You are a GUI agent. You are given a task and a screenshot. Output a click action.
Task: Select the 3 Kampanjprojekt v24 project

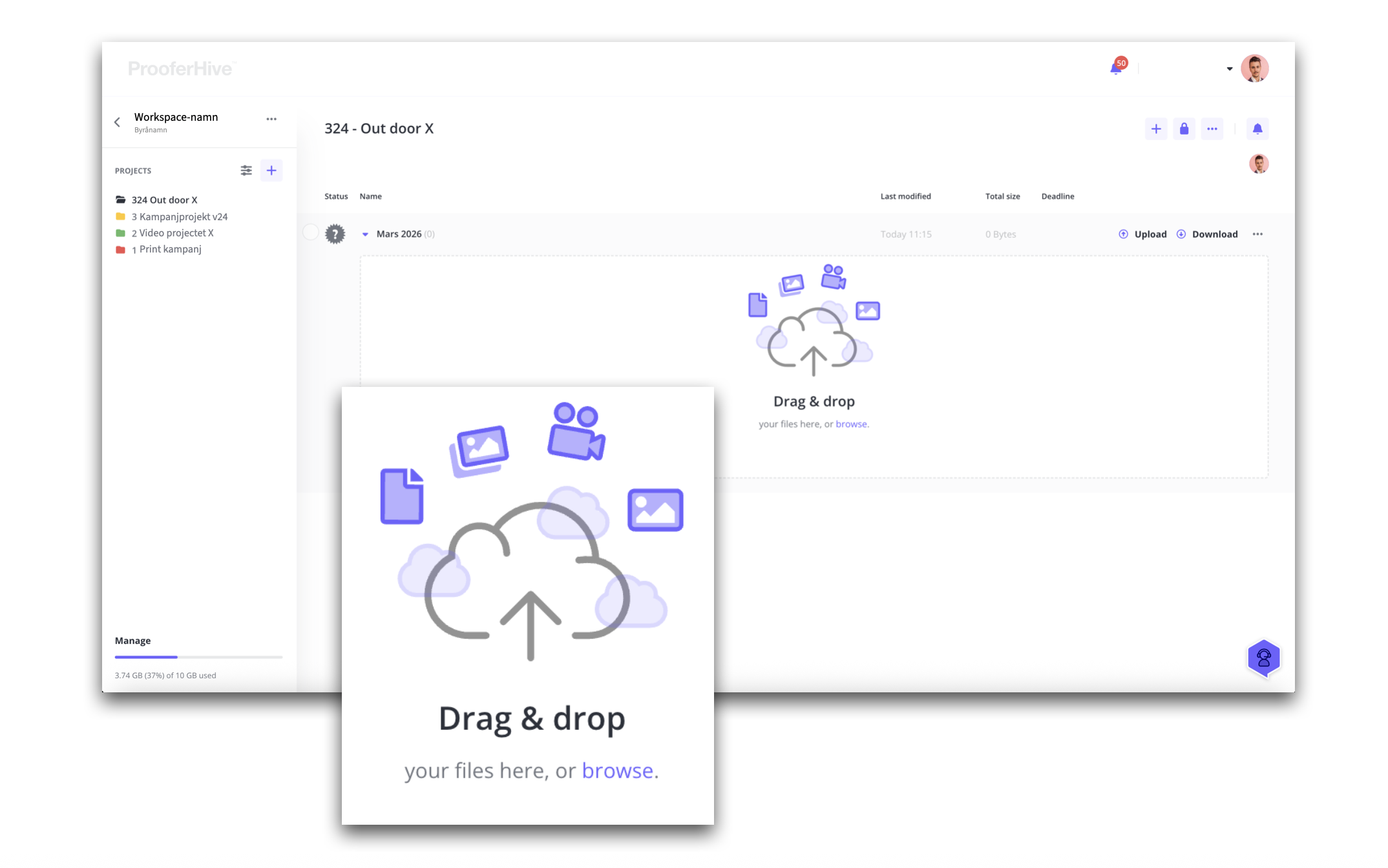179,216
